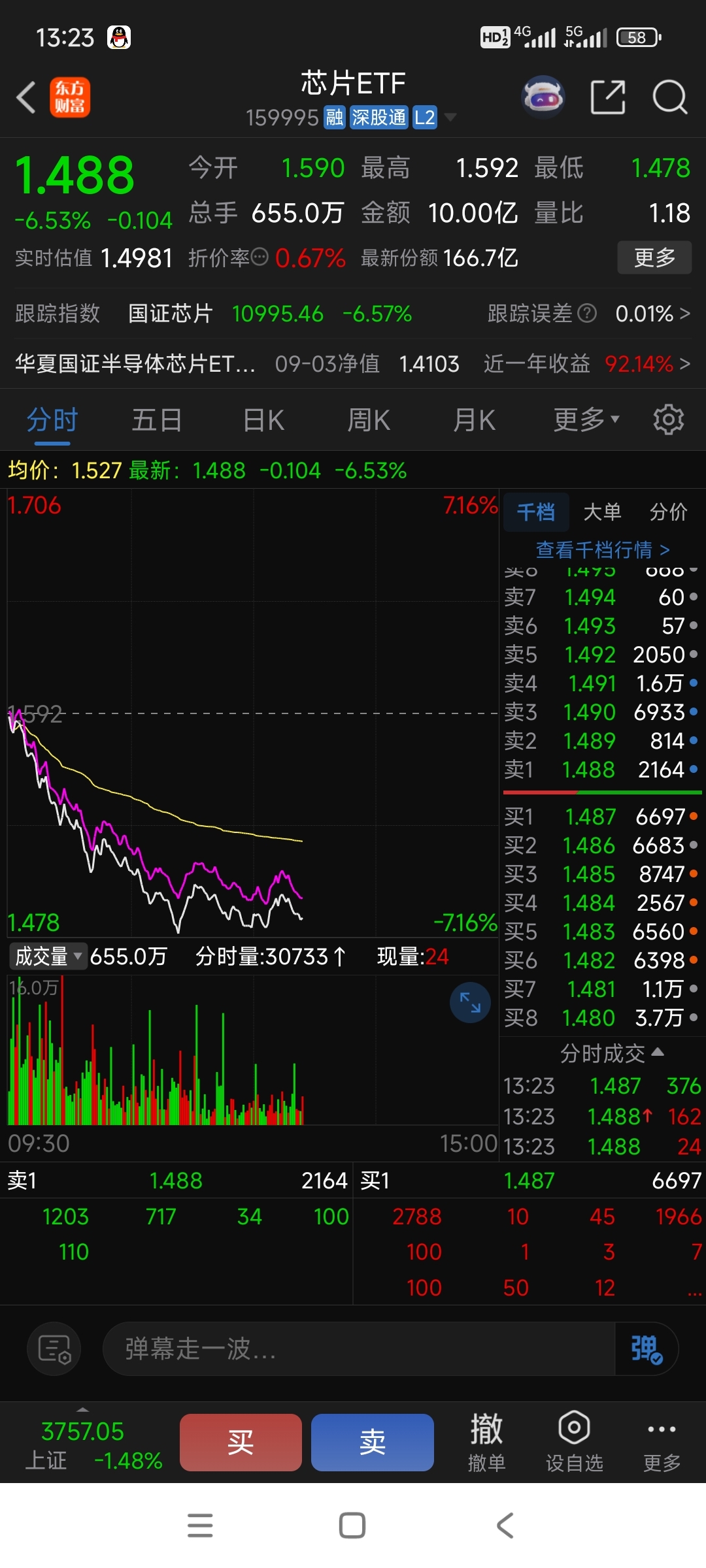Tap the 更多 quote details button

[x=654, y=257]
